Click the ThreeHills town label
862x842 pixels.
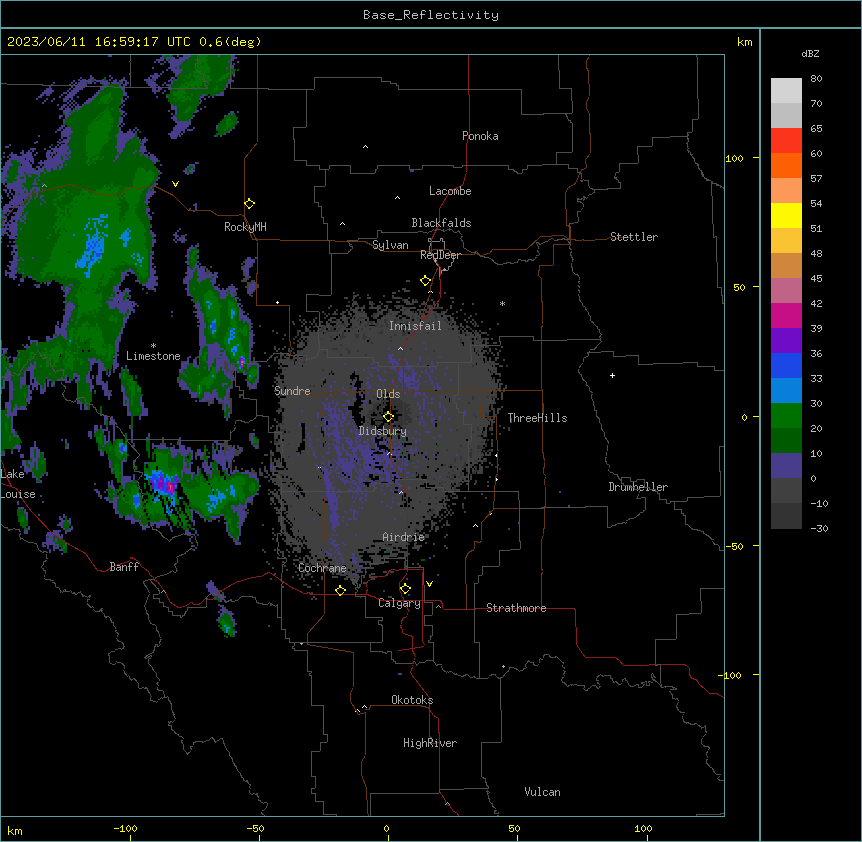pos(537,418)
